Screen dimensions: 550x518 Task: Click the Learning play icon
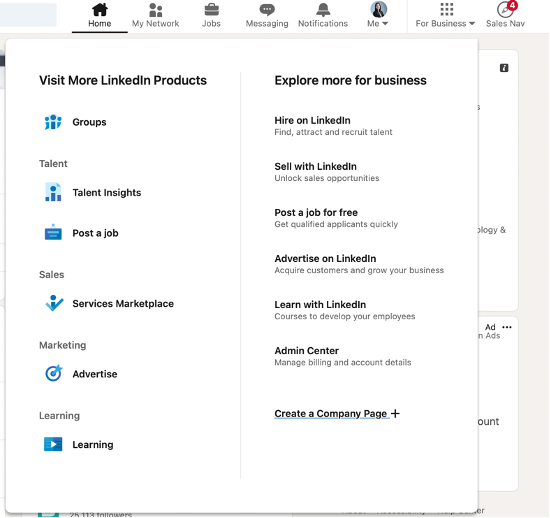[x=53, y=444]
